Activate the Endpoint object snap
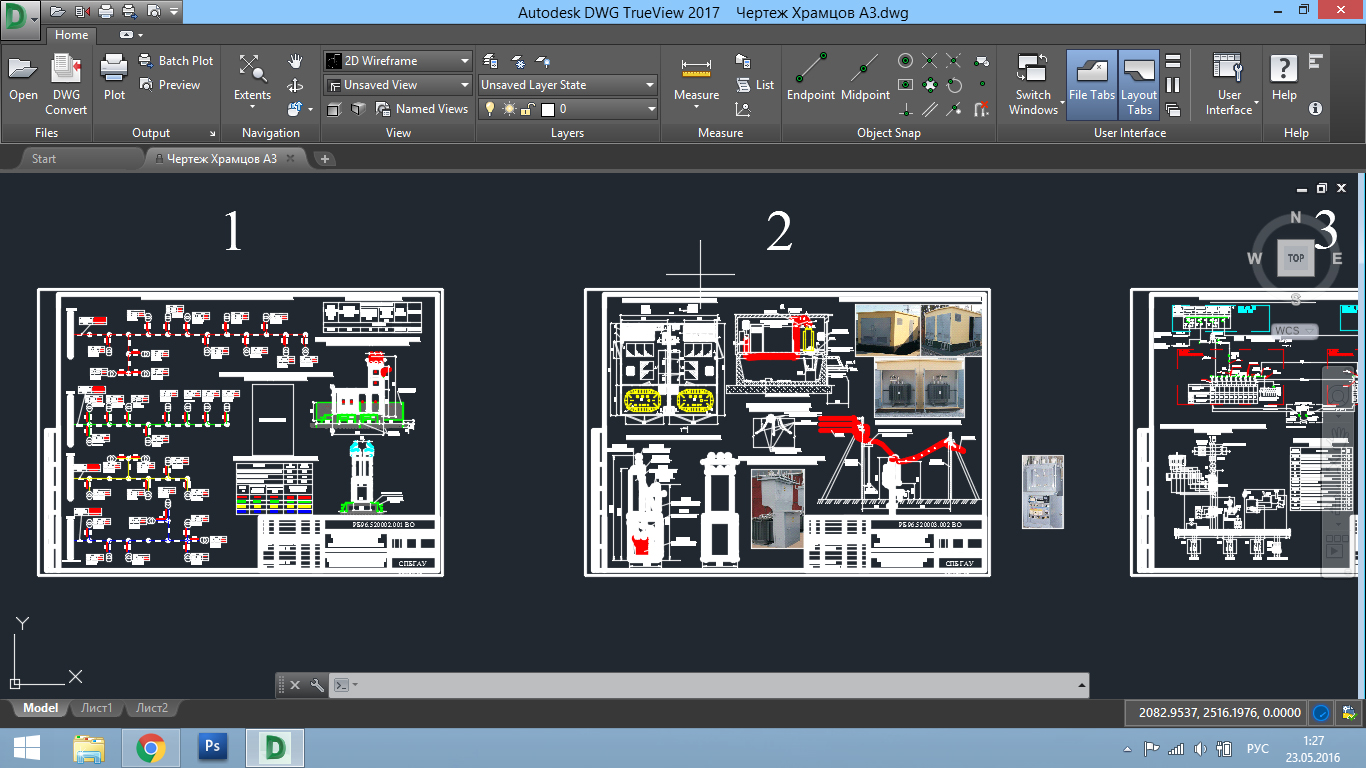Screen dimensions: 1366x768 (x=810, y=78)
